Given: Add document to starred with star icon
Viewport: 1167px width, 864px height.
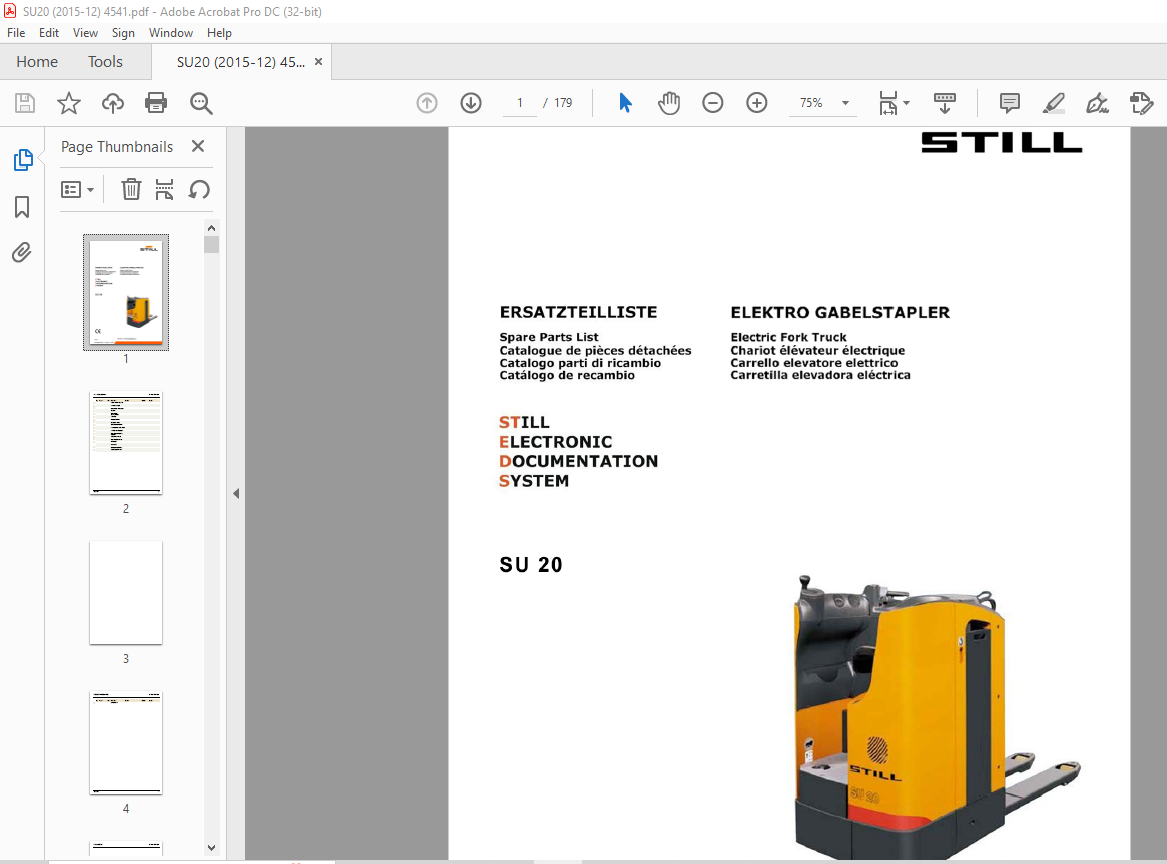Looking at the screenshot, I should [68, 103].
